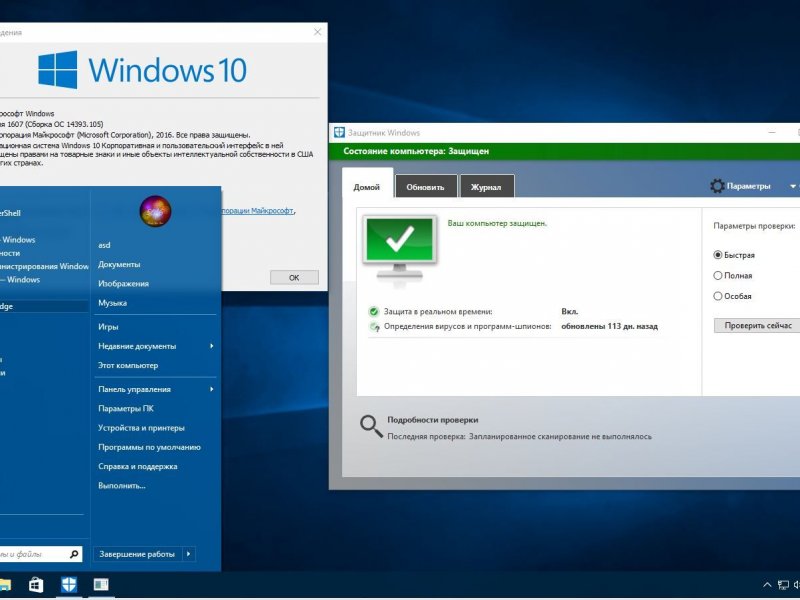This screenshot has width=800, height=600.
Task: Click the search magnifier in Start menu
Action: pyautogui.click(x=74, y=554)
